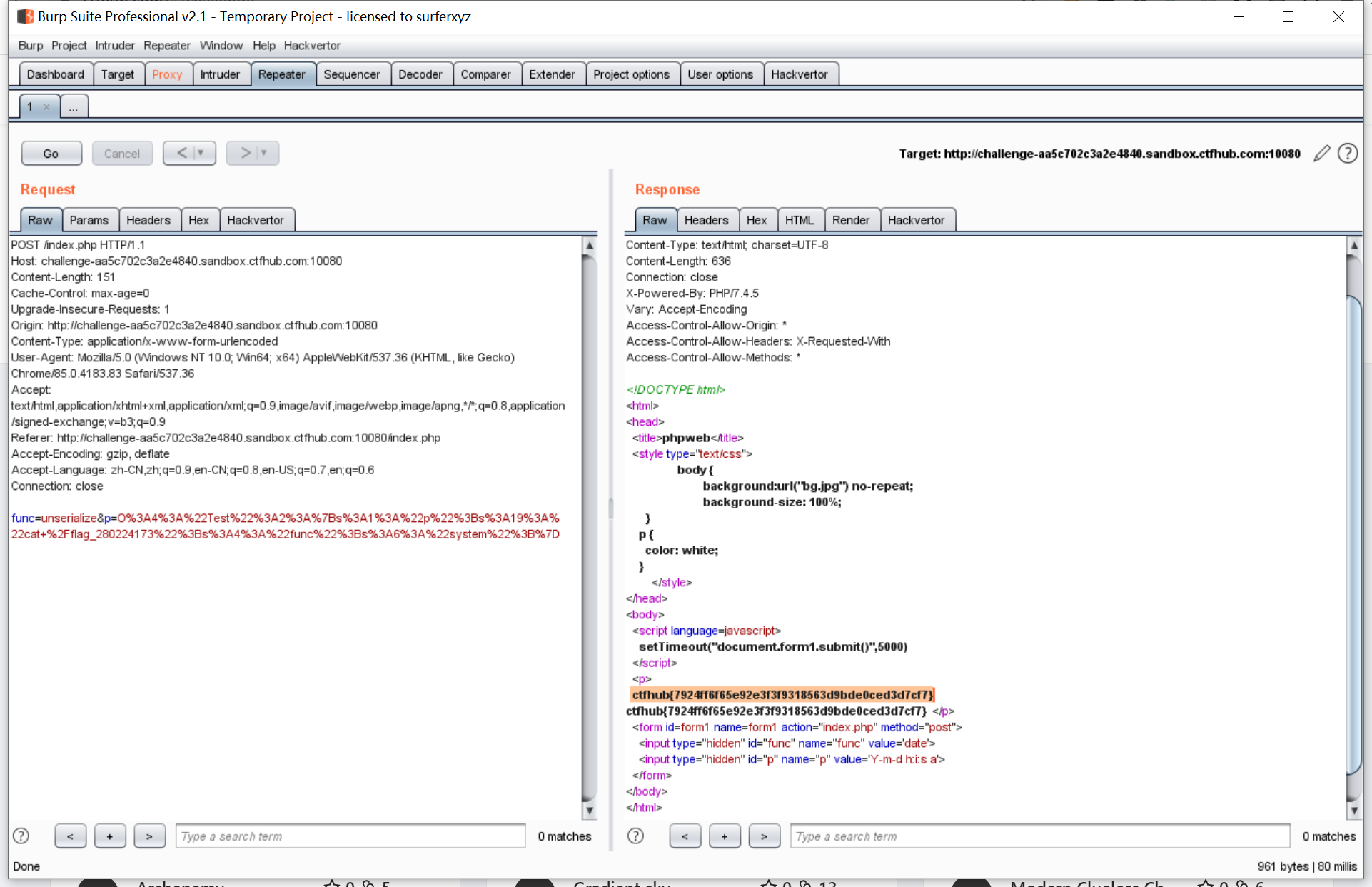
Task: Switch to the Sequencer tab
Action: coord(352,74)
